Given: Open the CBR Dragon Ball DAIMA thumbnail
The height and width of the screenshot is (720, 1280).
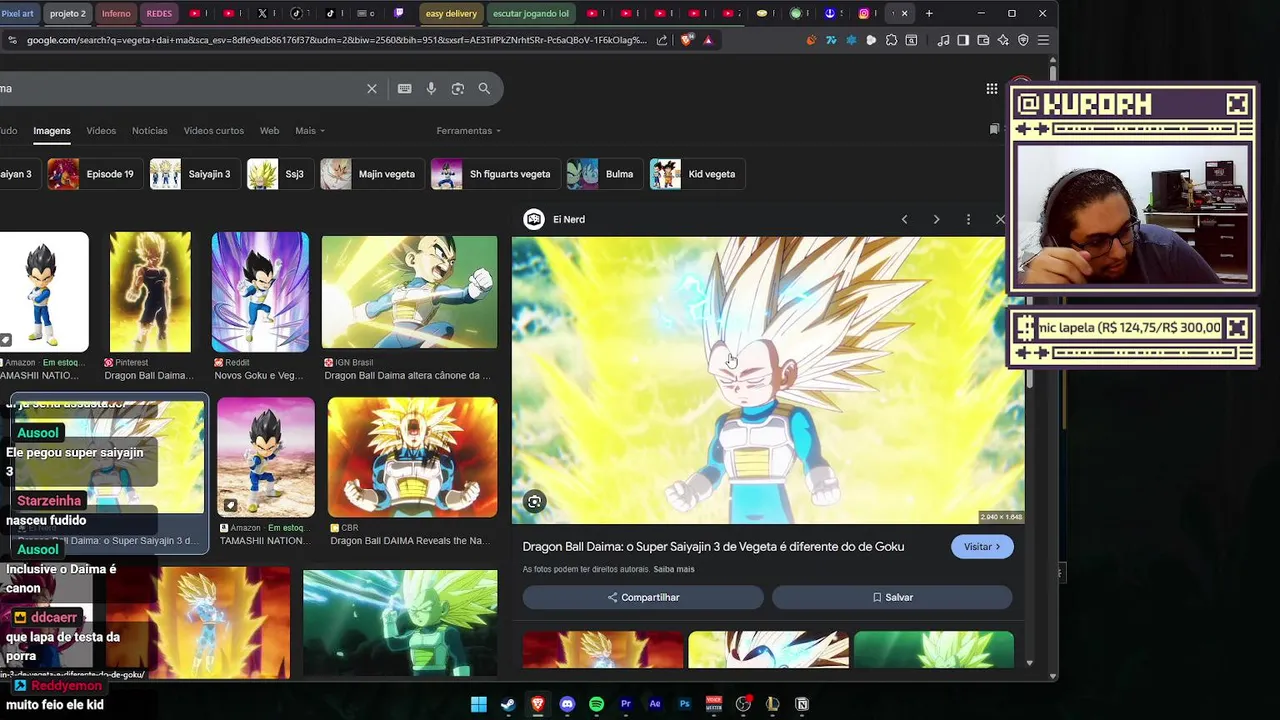Looking at the screenshot, I should [412, 457].
